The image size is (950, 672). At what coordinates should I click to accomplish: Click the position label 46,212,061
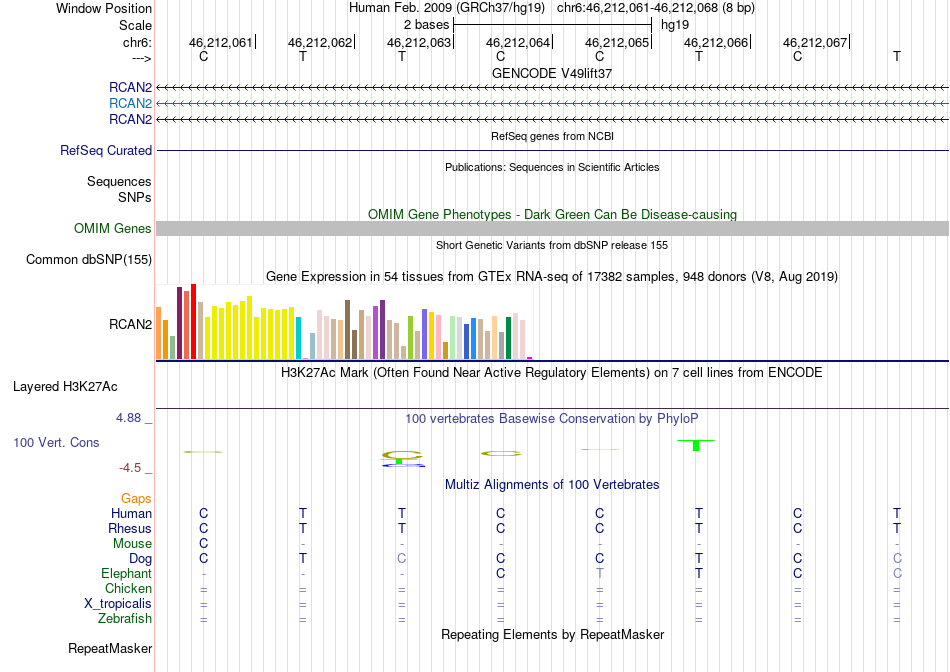[x=221, y=42]
